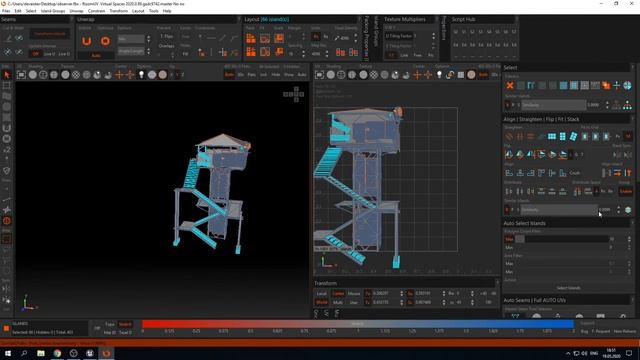The height and width of the screenshot is (360, 640).
Task: Toggle Link in Texture Multipliers
Action: pyautogui.click(x=404, y=55)
